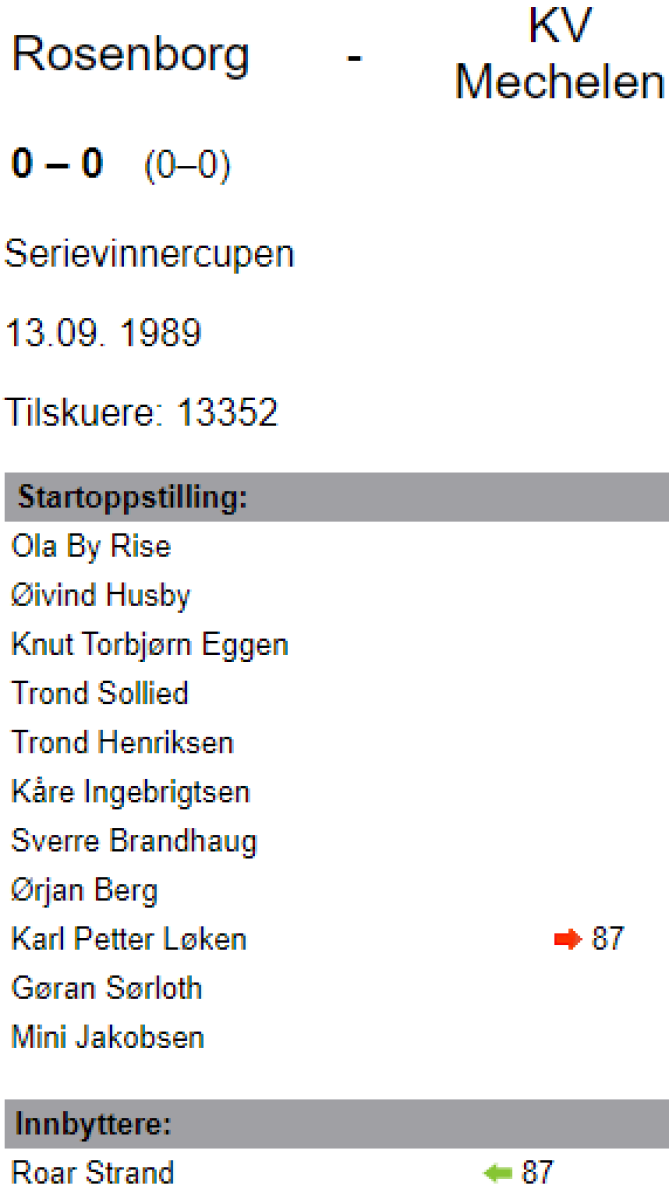669x1200 pixels.
Task: Select player Øivind Husby
Action: [x=101, y=596]
